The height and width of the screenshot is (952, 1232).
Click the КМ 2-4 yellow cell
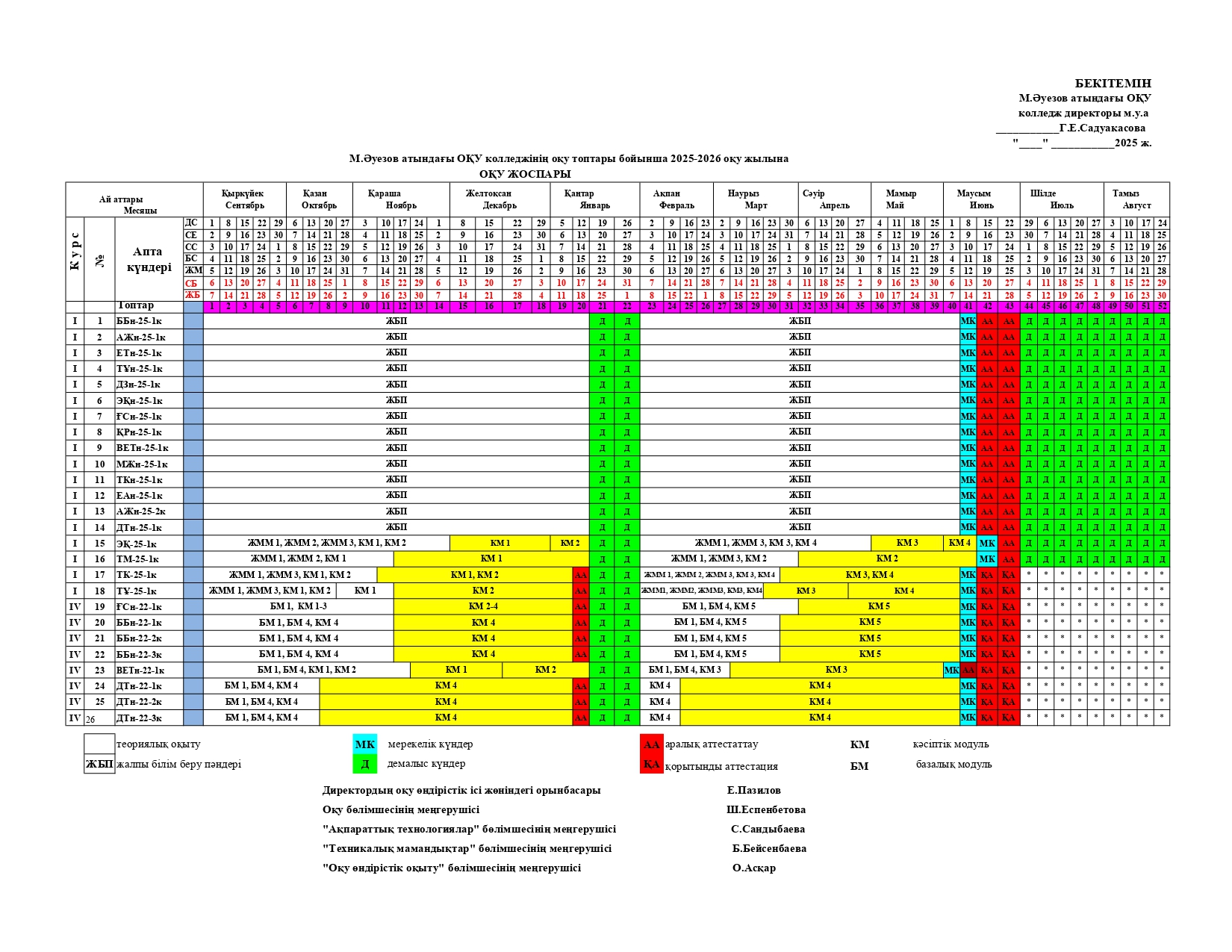tap(482, 606)
